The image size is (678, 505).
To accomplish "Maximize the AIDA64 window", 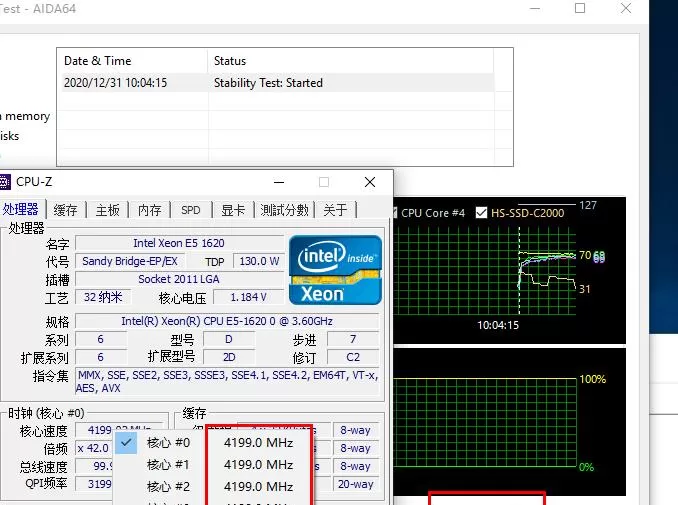I will [x=580, y=8].
